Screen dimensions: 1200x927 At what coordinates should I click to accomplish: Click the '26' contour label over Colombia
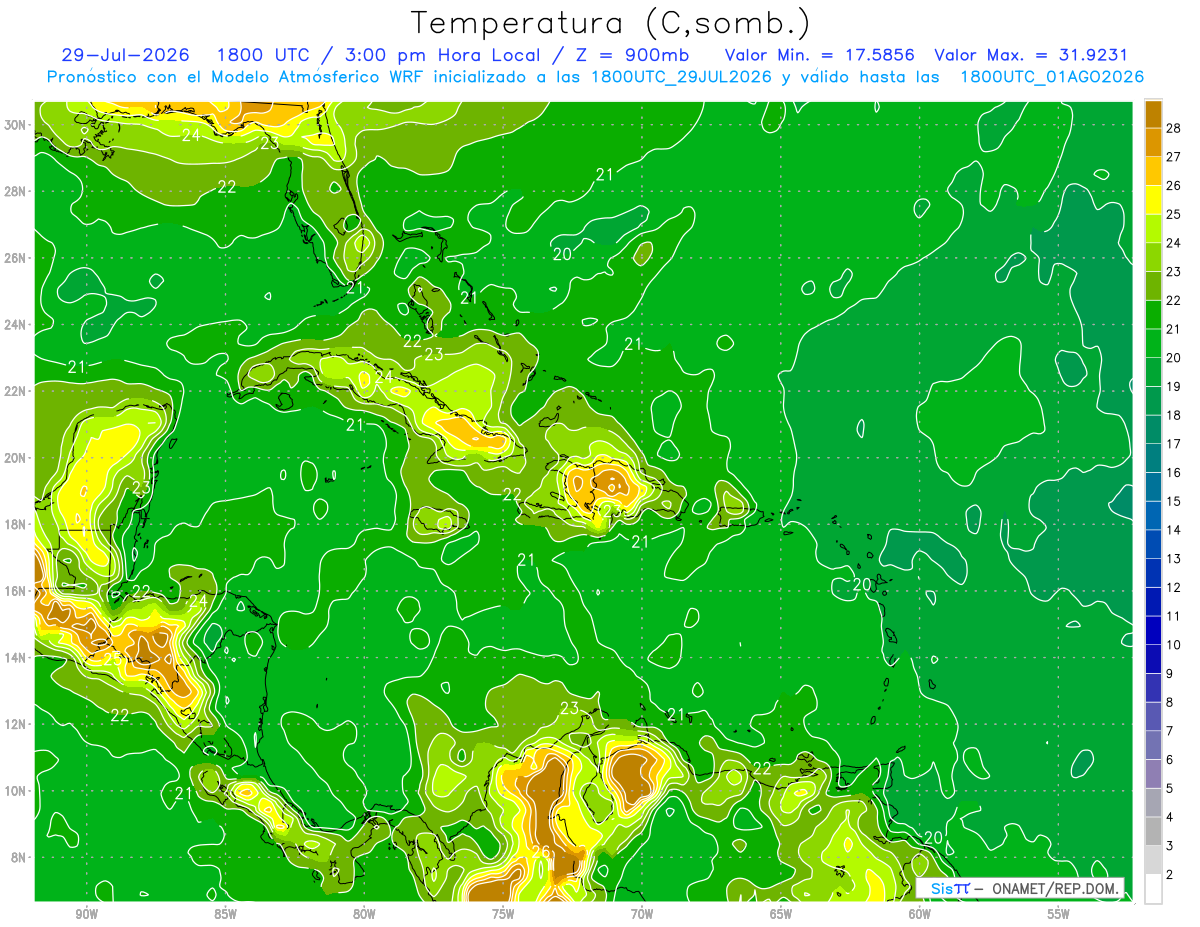click(541, 852)
